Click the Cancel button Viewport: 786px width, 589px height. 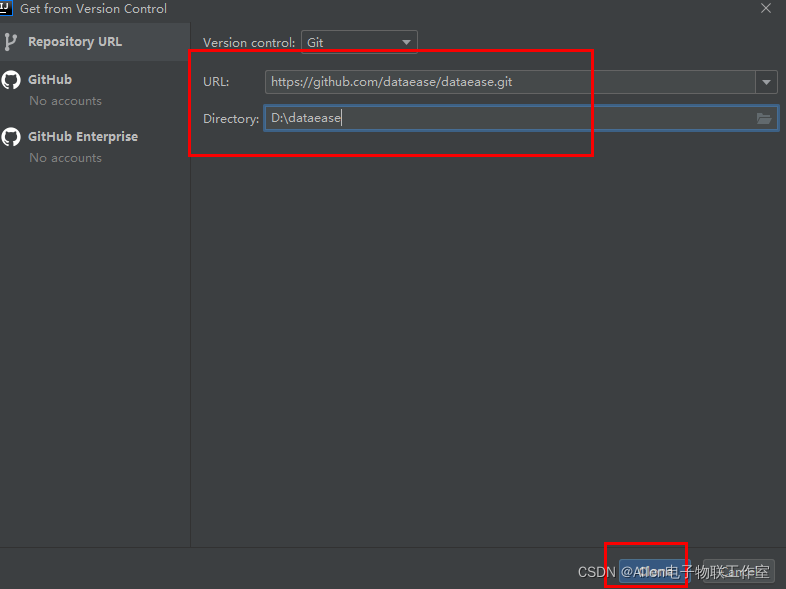[739, 571]
